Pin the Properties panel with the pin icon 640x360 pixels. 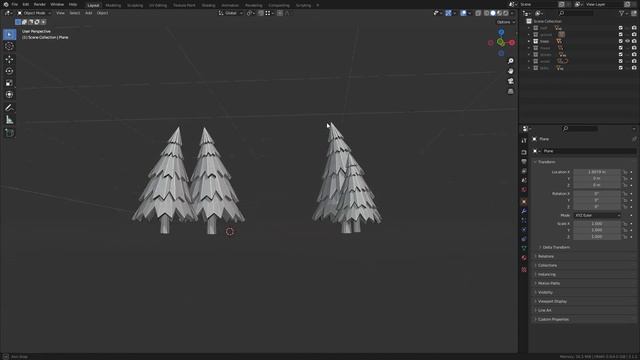(x=634, y=139)
